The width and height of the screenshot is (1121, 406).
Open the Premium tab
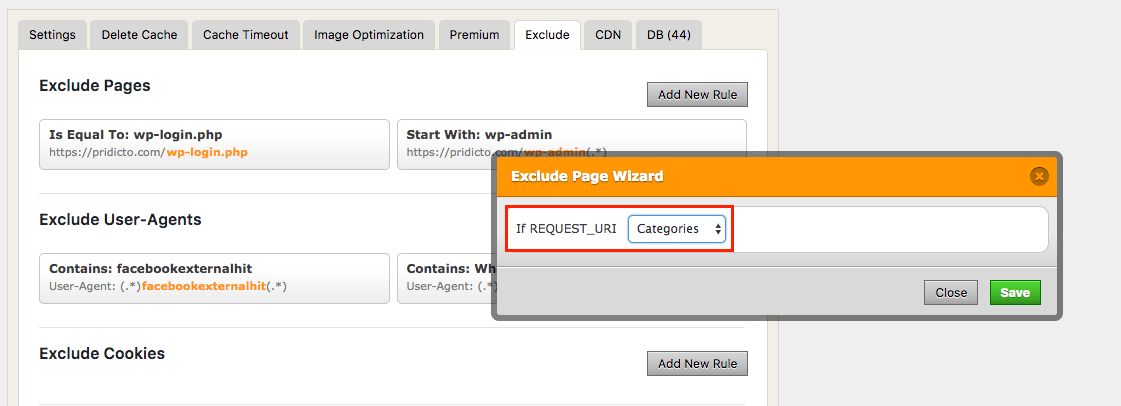[x=474, y=35]
